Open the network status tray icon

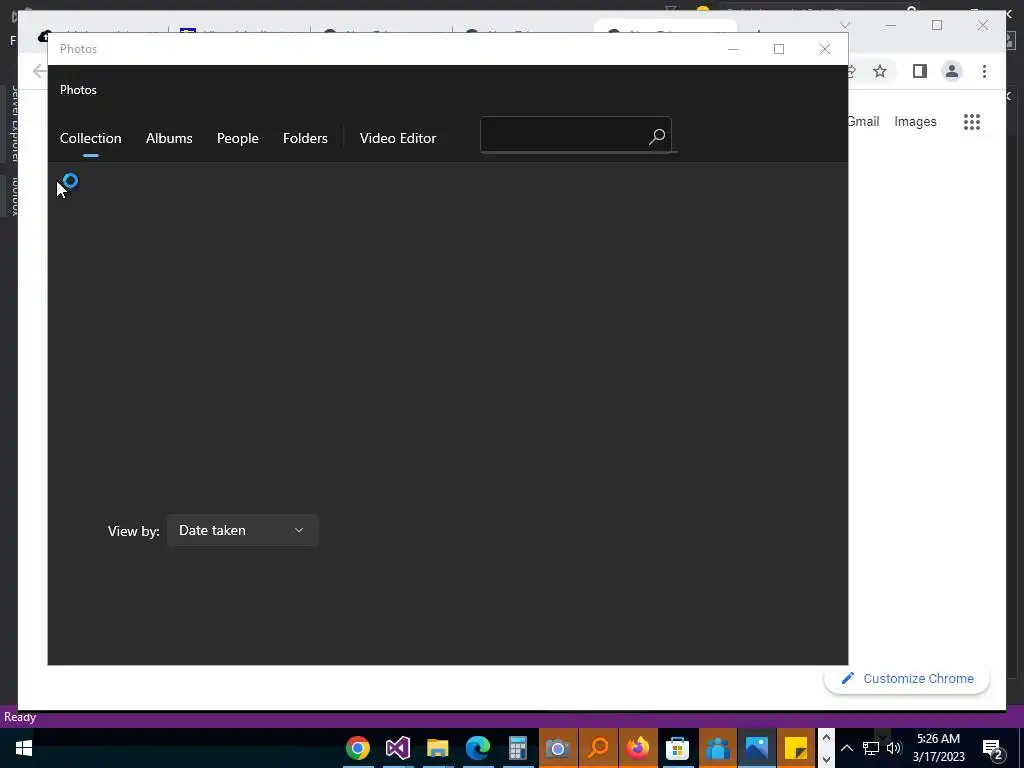click(871, 748)
